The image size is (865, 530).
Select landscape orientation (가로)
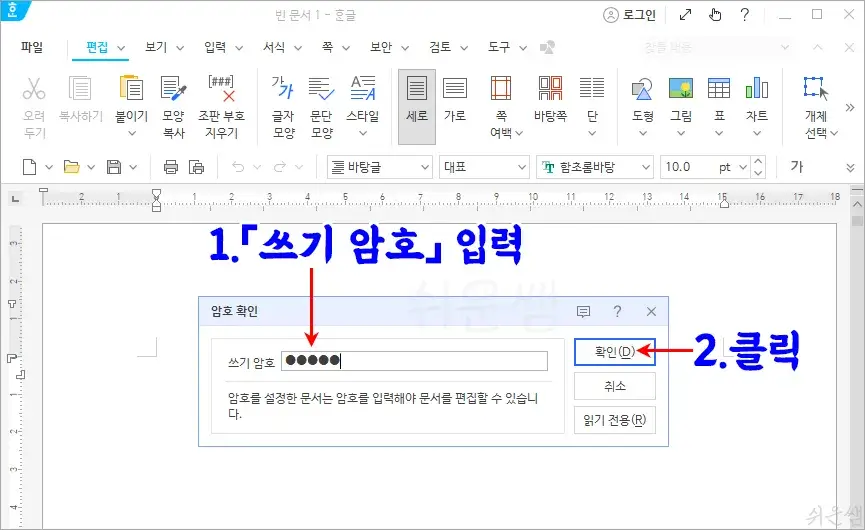pyautogui.click(x=455, y=99)
